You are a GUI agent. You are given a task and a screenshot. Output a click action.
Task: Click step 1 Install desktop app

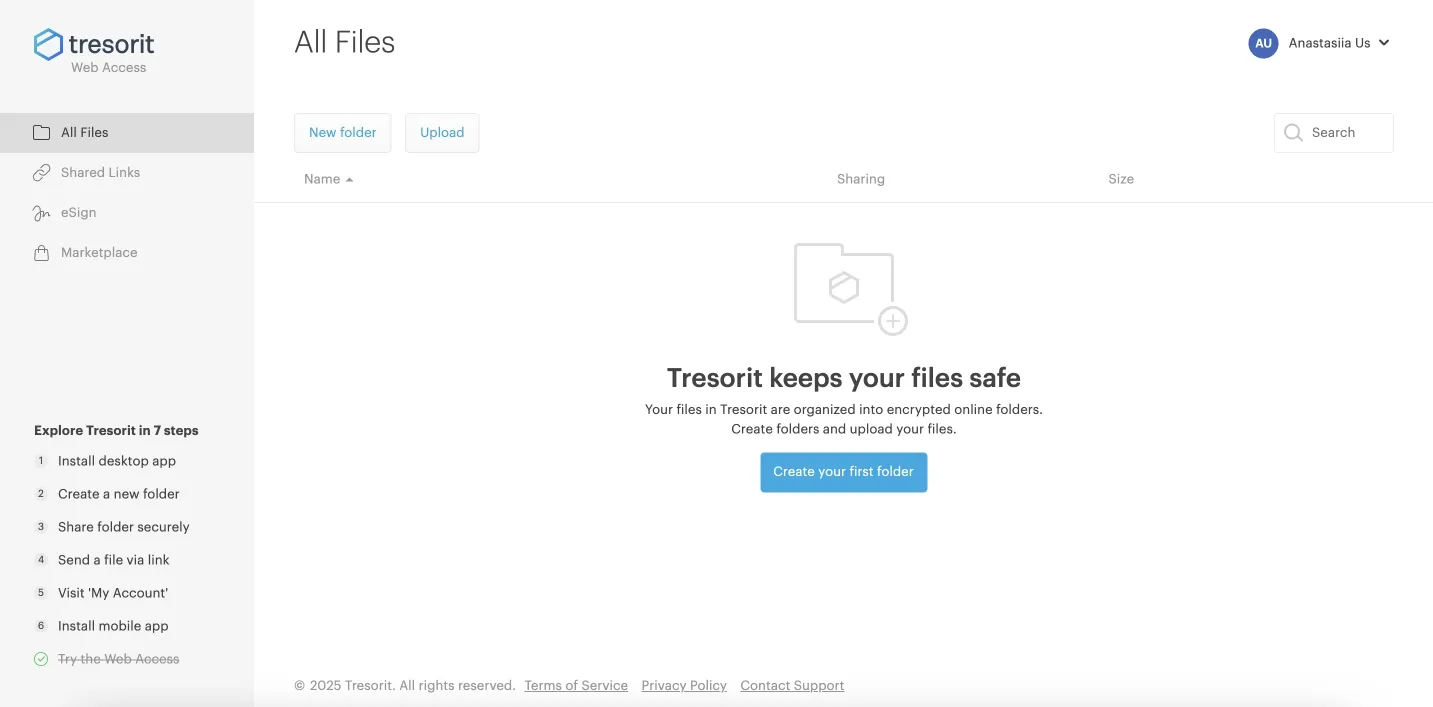click(117, 461)
